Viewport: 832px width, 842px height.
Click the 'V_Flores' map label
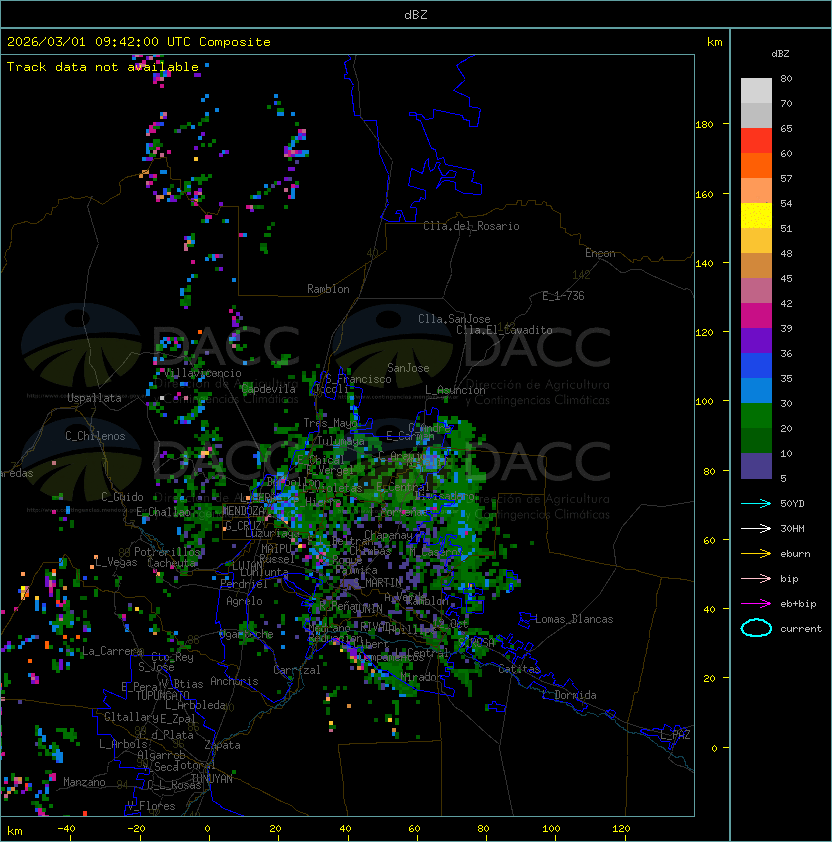pos(151,806)
